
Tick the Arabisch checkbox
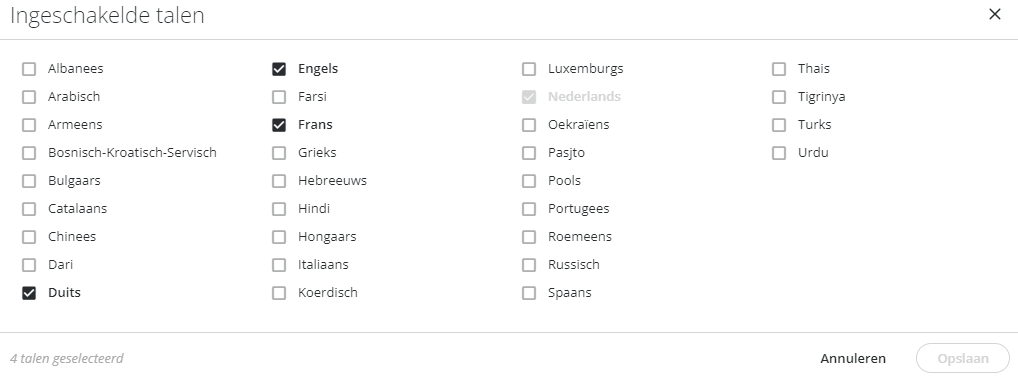pos(29,97)
